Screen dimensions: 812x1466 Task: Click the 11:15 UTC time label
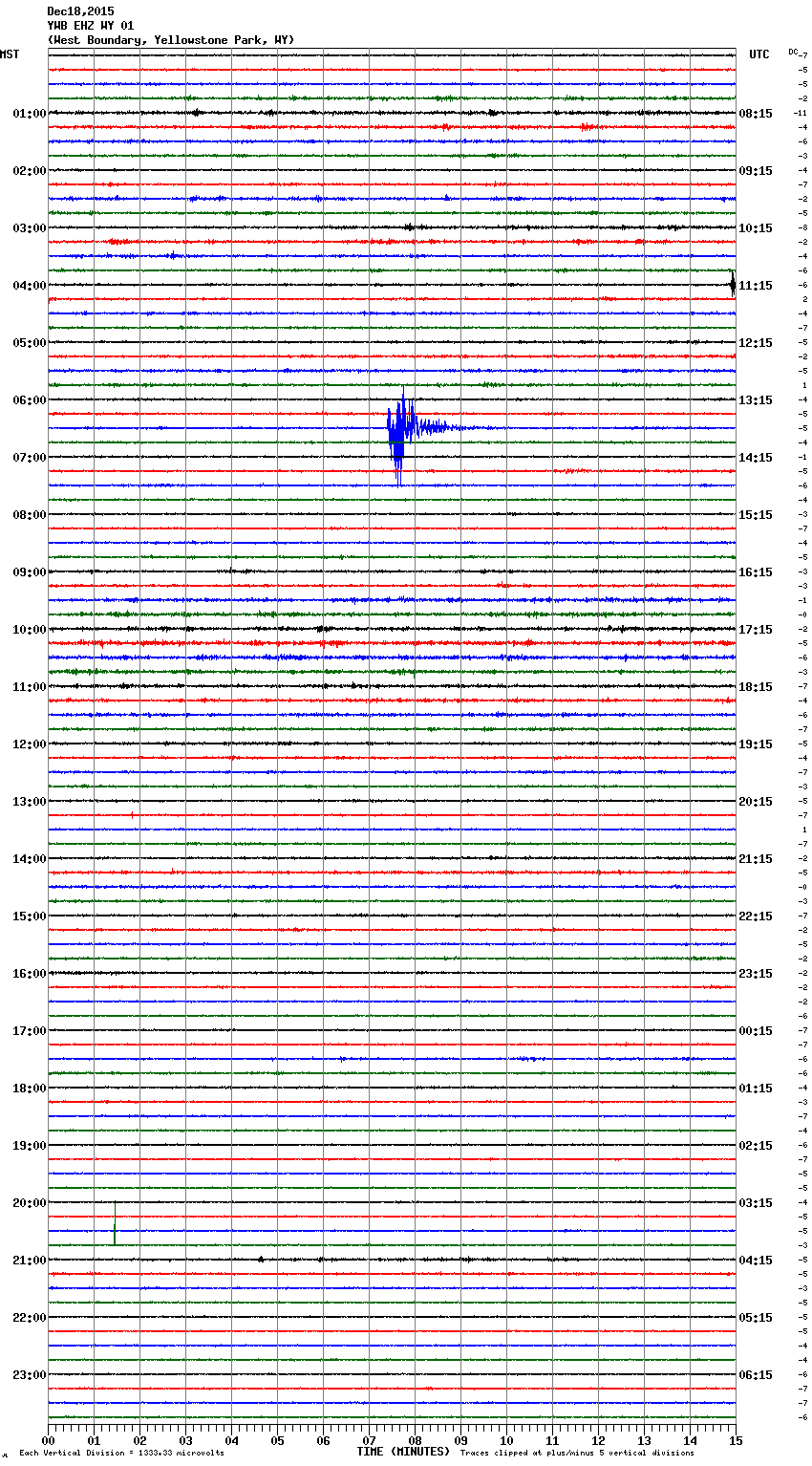click(x=756, y=286)
